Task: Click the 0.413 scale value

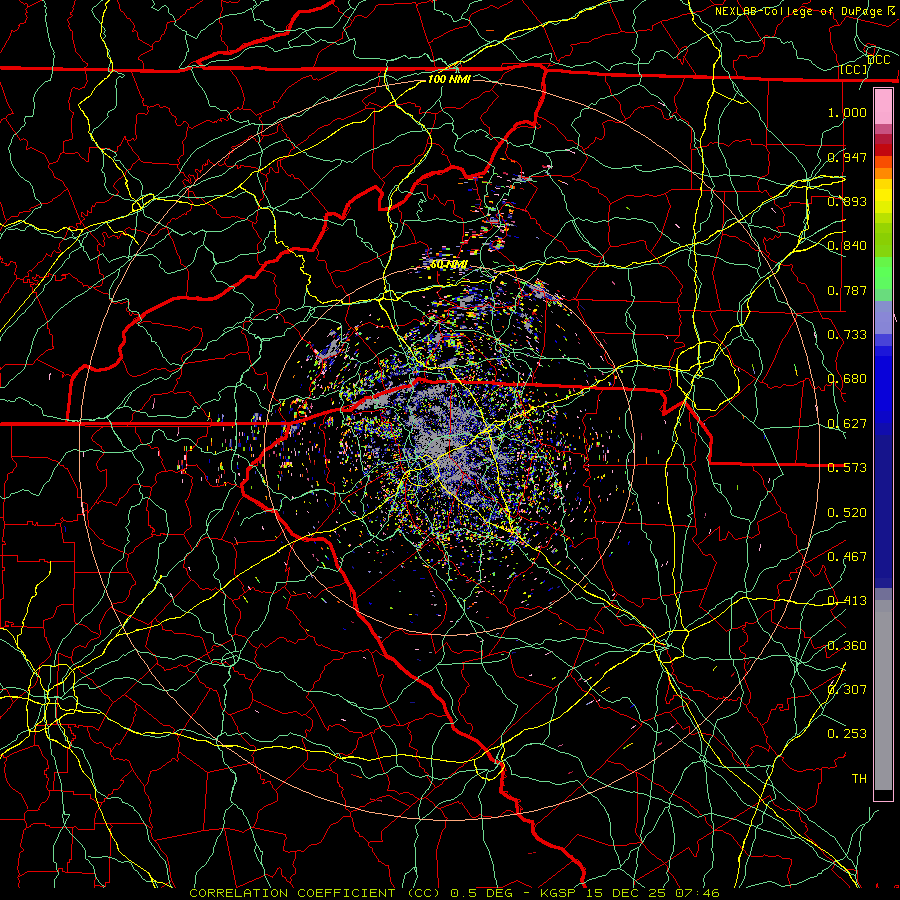Action: [847, 601]
